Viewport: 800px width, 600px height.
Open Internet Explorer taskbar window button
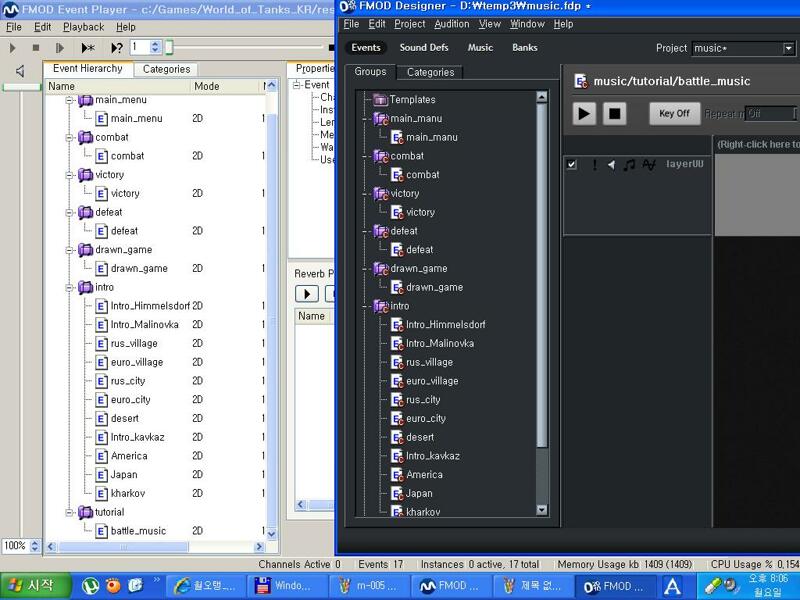click(206, 586)
